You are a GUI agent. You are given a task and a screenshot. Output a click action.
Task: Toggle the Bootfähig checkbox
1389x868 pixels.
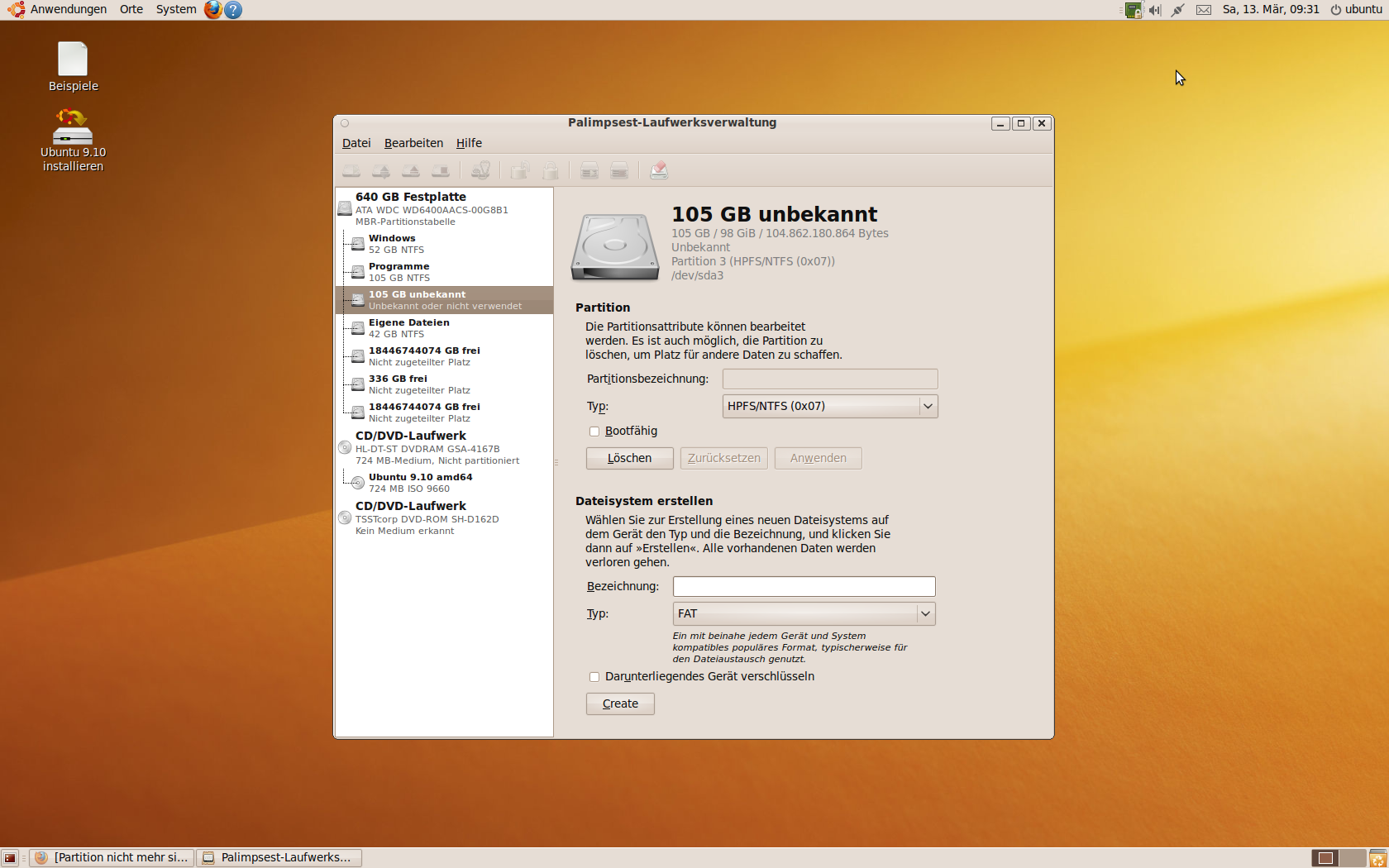pyautogui.click(x=594, y=432)
